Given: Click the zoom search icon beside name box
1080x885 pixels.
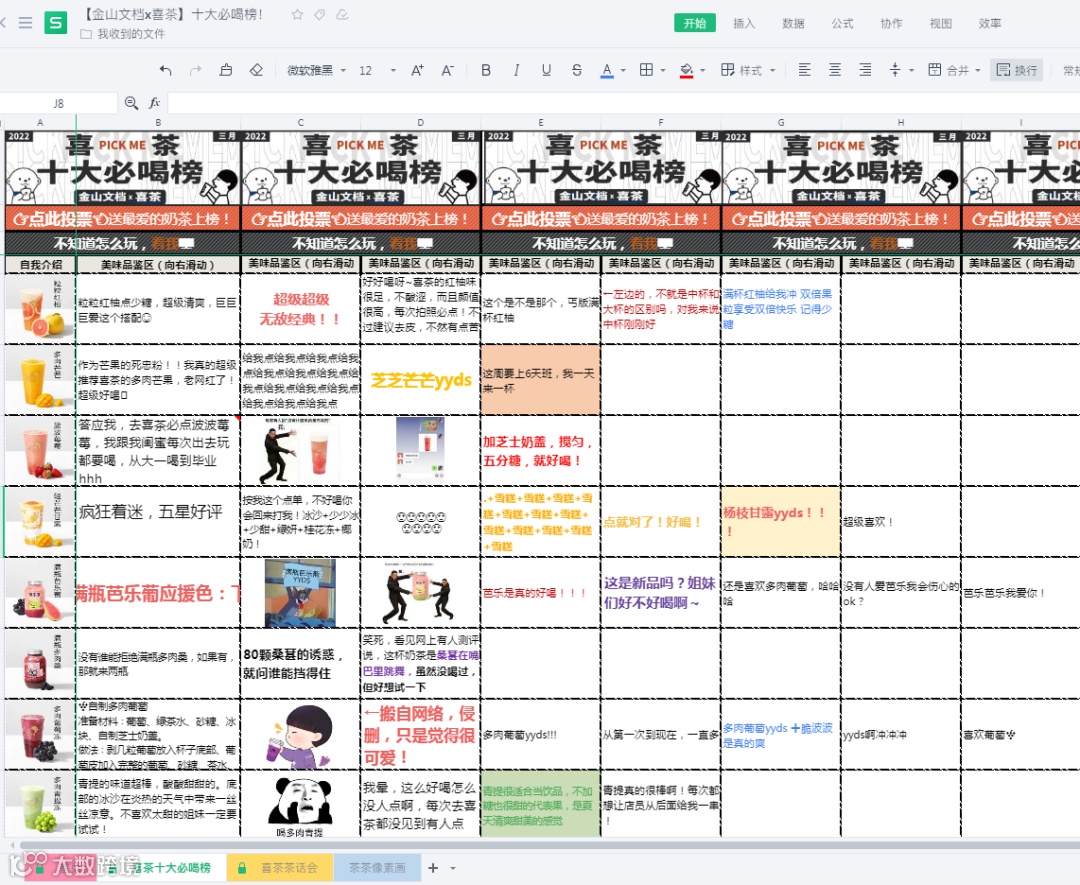Looking at the screenshot, I should 131,103.
